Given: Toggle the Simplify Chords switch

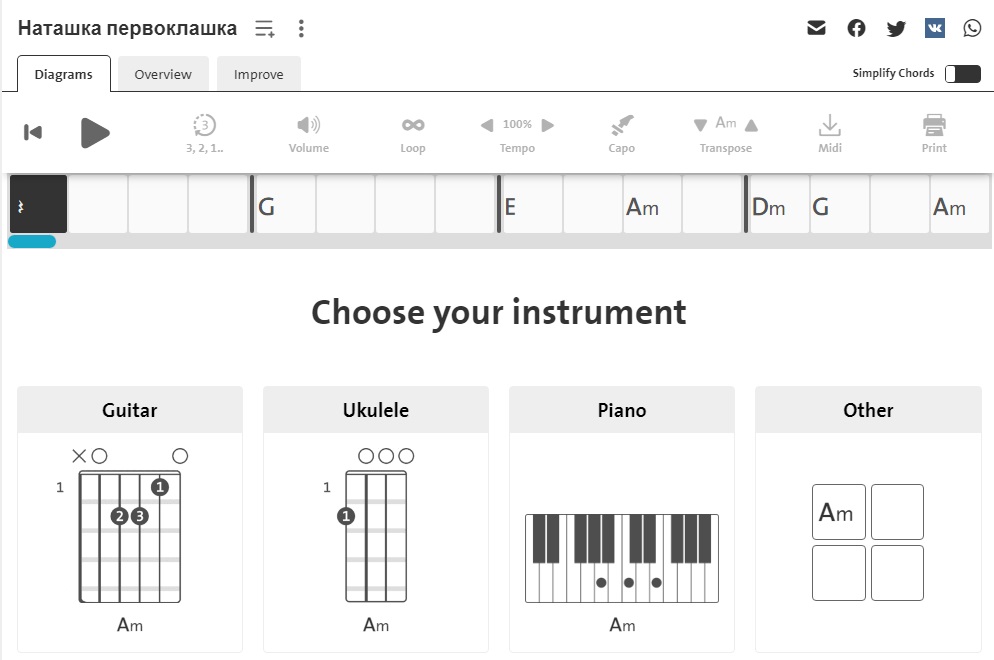Looking at the screenshot, I should tap(962, 74).
